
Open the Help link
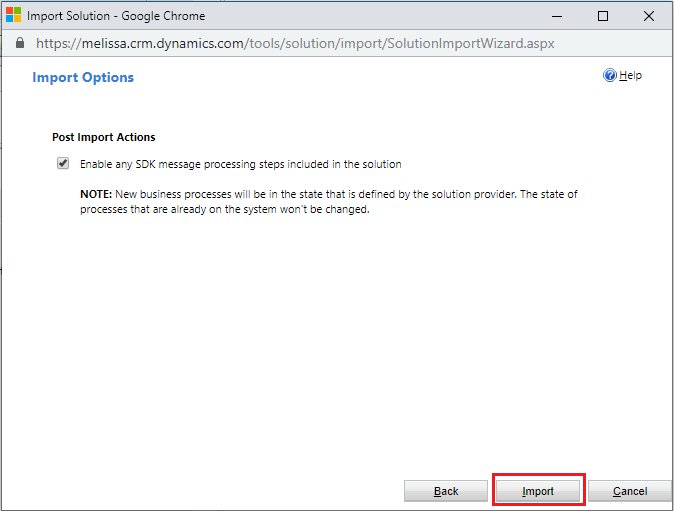630,76
